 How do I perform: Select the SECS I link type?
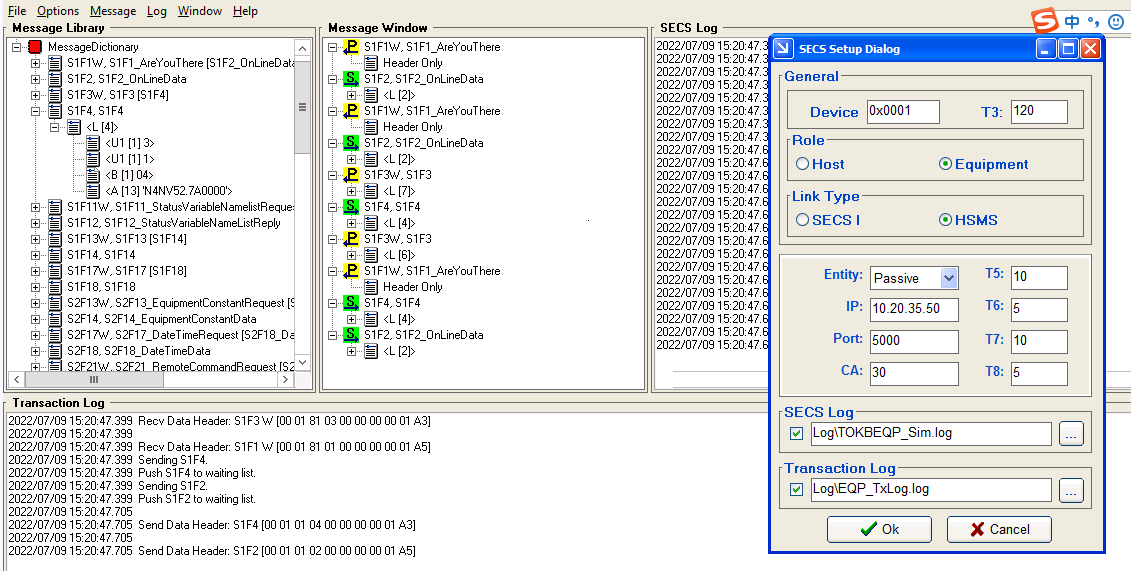802,220
